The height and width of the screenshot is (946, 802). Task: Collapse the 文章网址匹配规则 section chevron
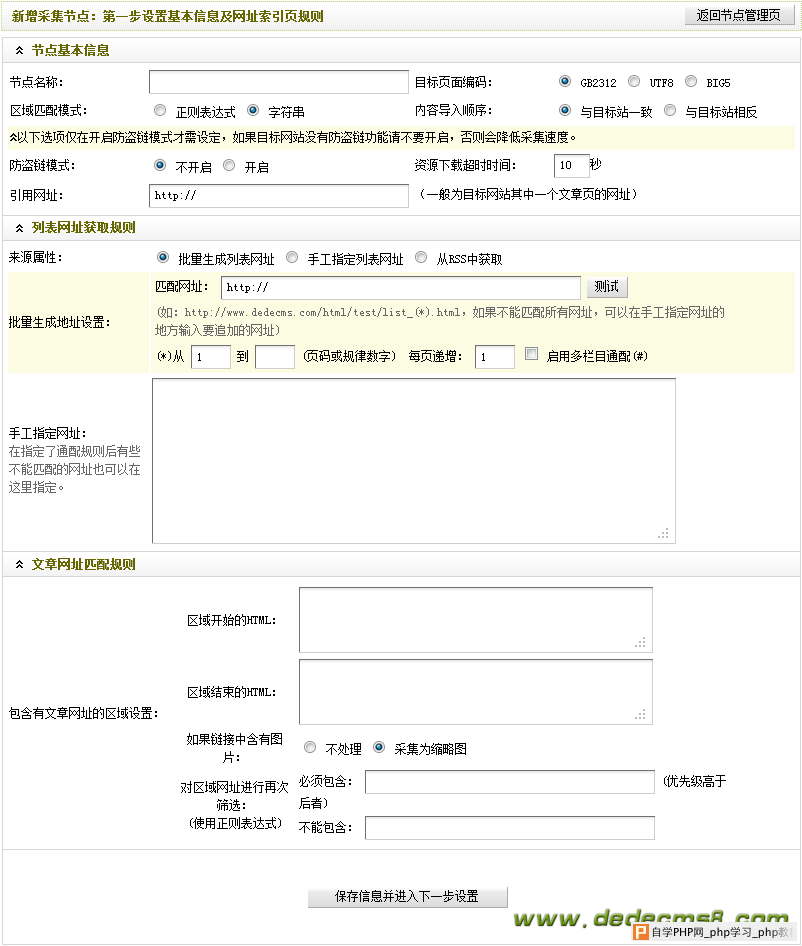click(19, 565)
